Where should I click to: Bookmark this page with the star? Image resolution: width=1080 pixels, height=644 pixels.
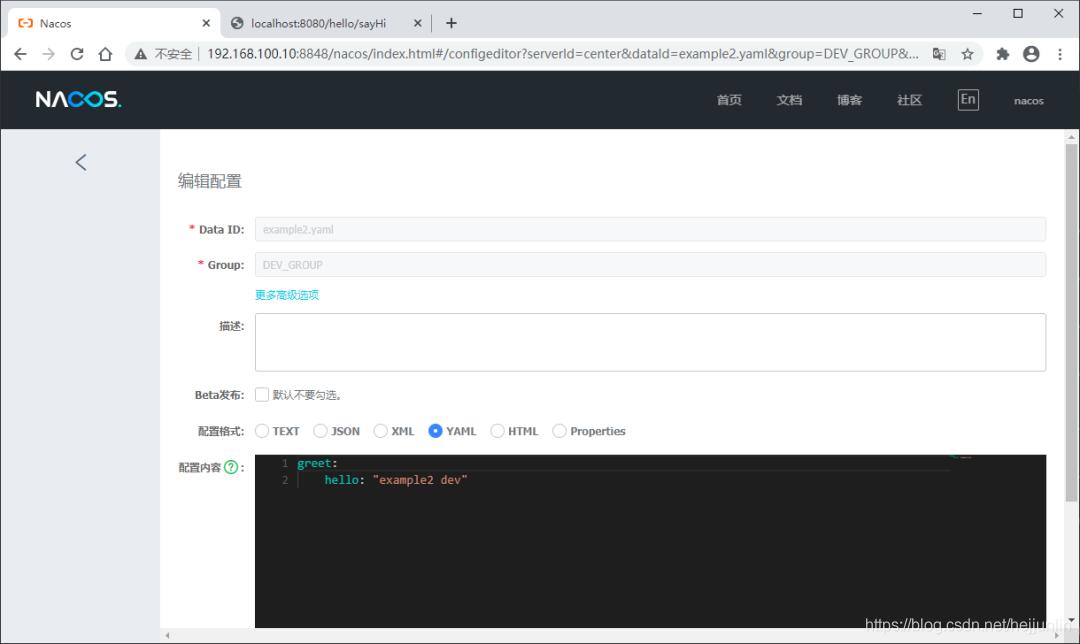tap(967, 54)
